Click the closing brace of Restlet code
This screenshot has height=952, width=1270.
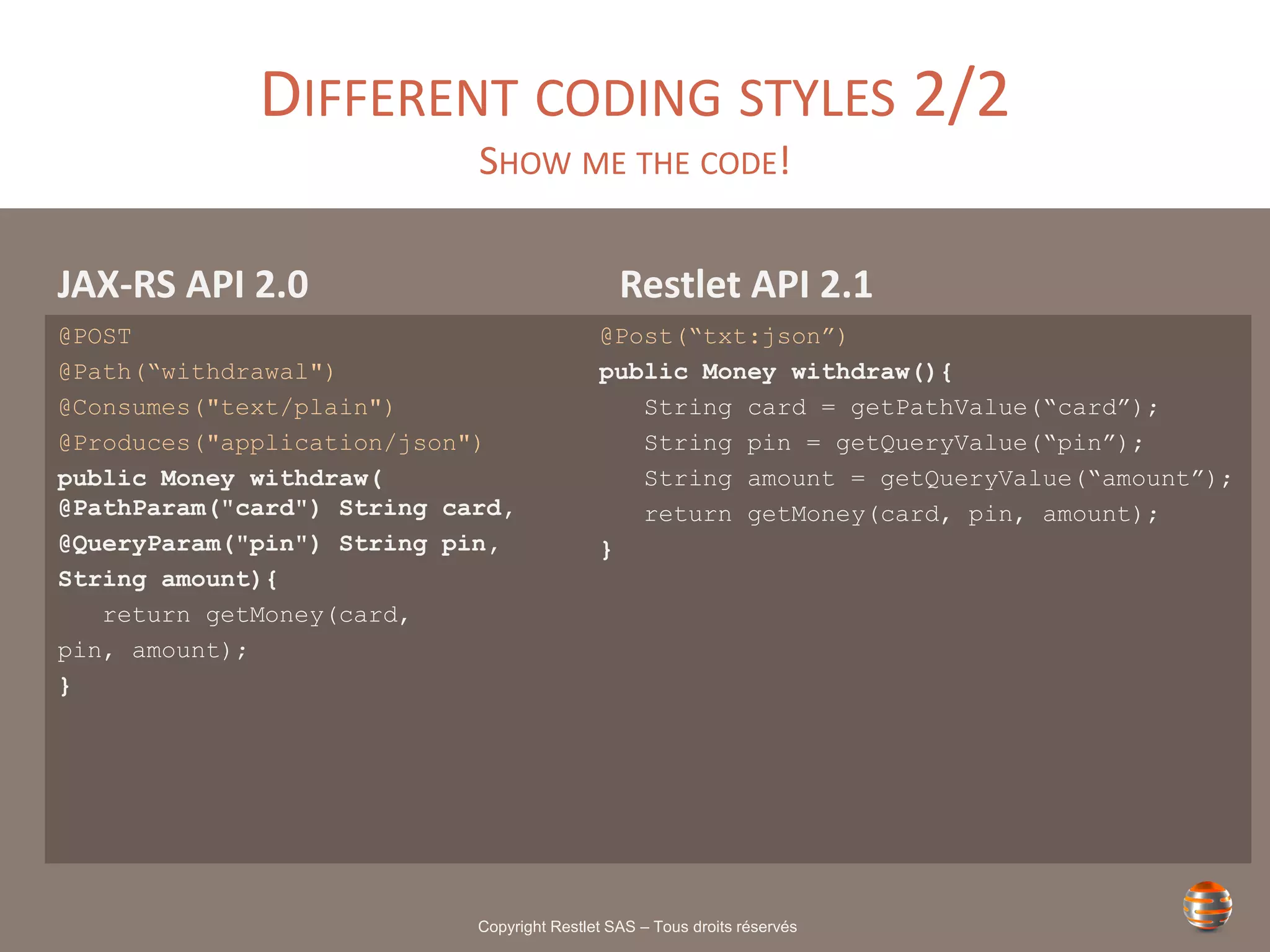click(x=606, y=550)
